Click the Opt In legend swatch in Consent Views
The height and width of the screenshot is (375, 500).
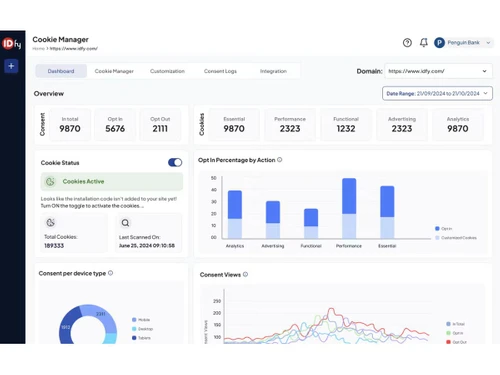pos(448,333)
